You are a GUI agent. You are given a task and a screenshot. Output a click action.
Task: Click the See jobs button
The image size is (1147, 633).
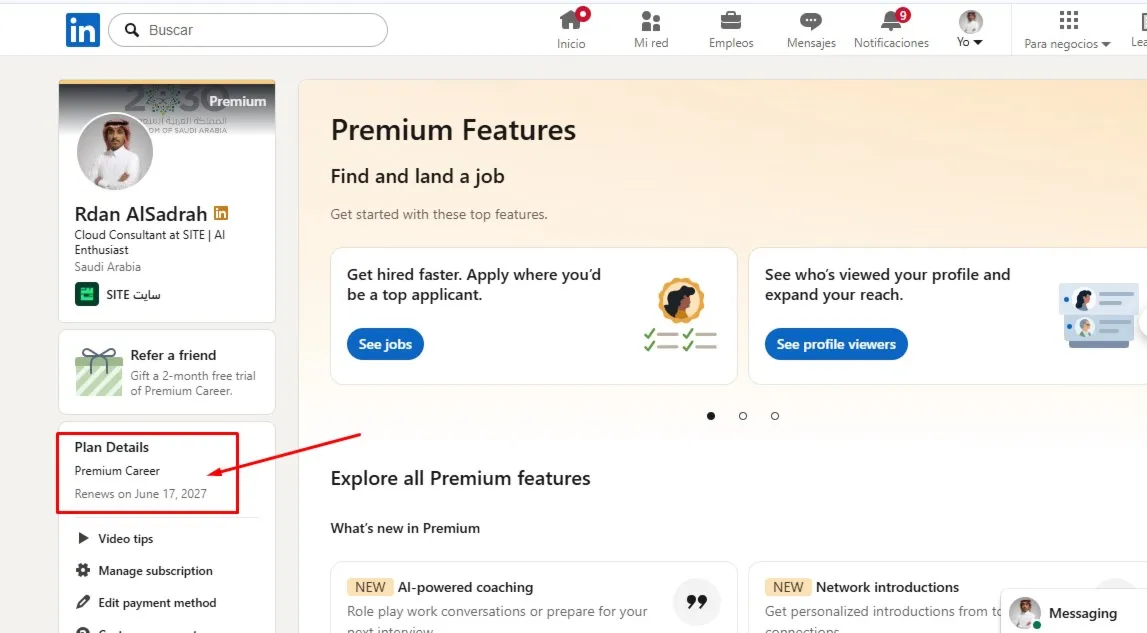coord(386,344)
